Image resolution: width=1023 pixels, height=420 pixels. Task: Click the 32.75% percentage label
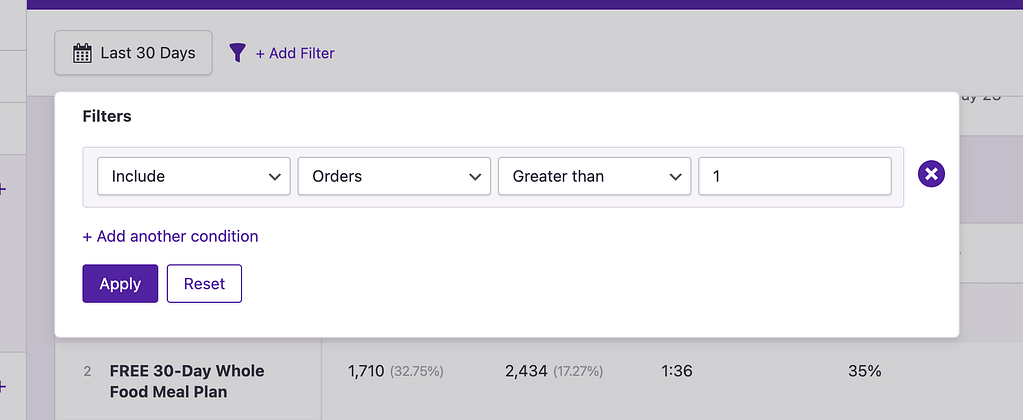(416, 372)
